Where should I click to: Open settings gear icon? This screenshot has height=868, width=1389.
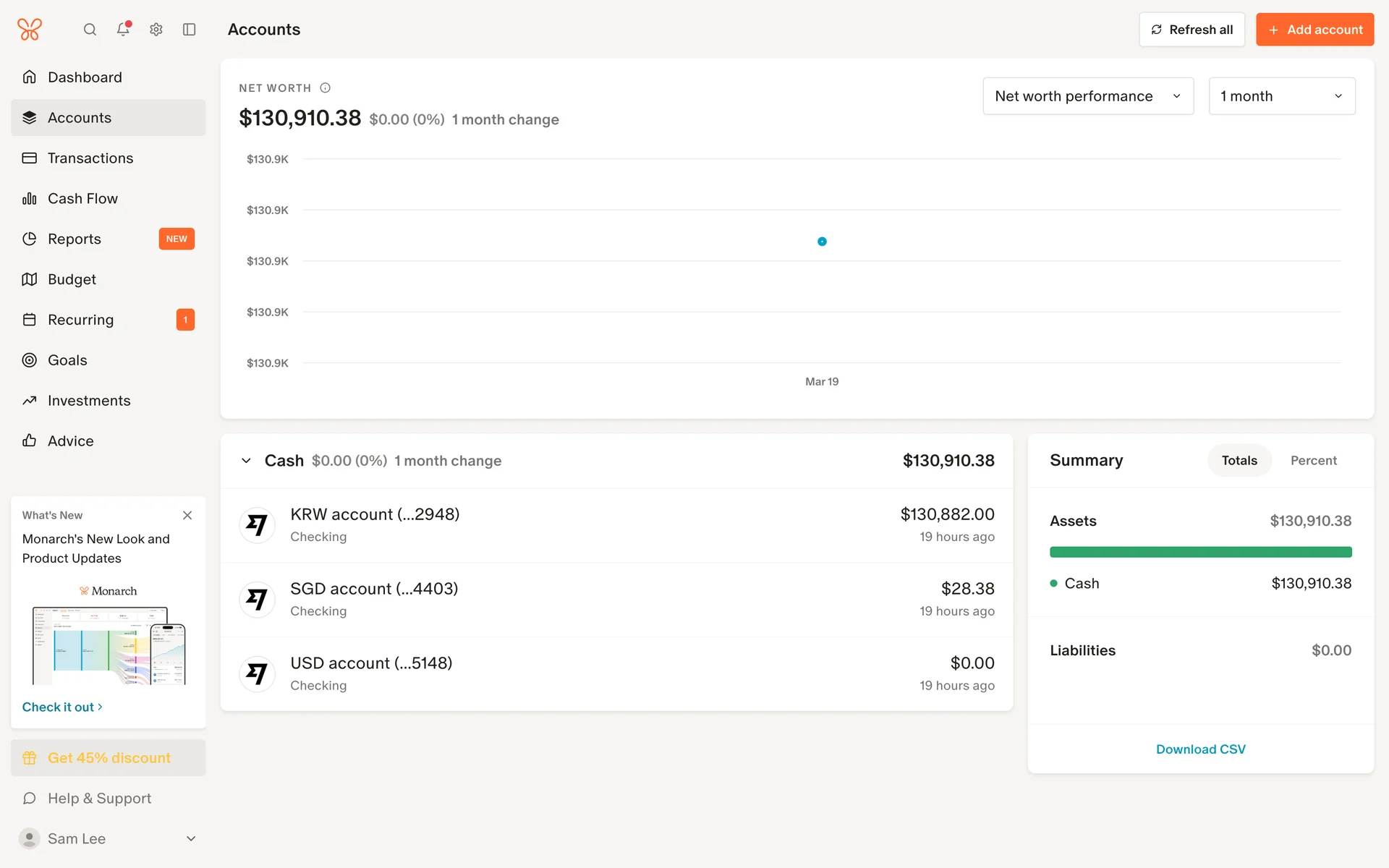156,30
